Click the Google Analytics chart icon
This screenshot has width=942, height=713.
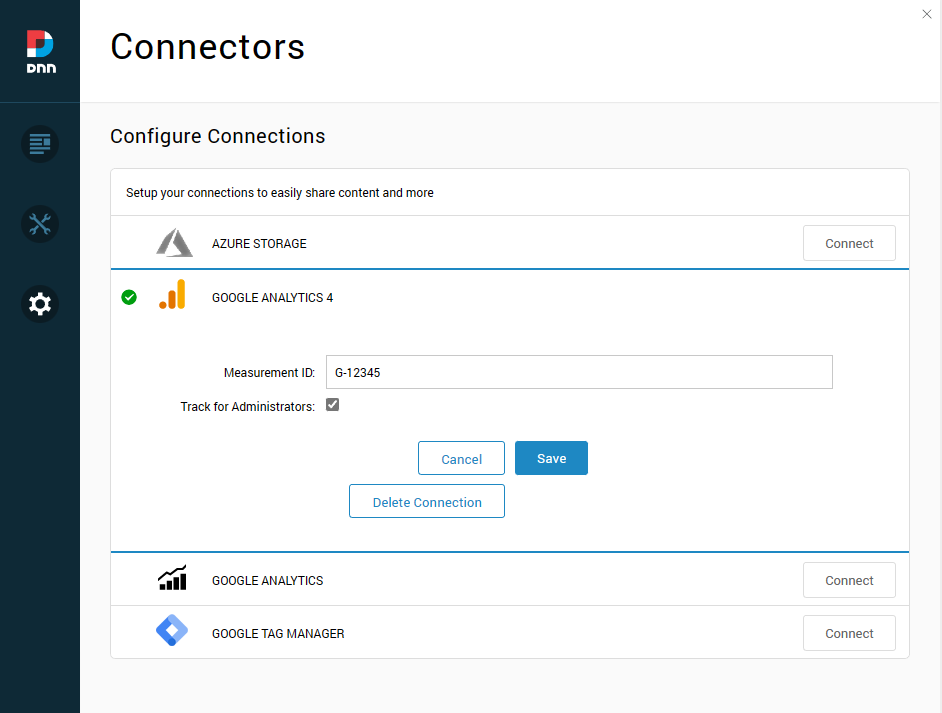[x=172, y=579]
